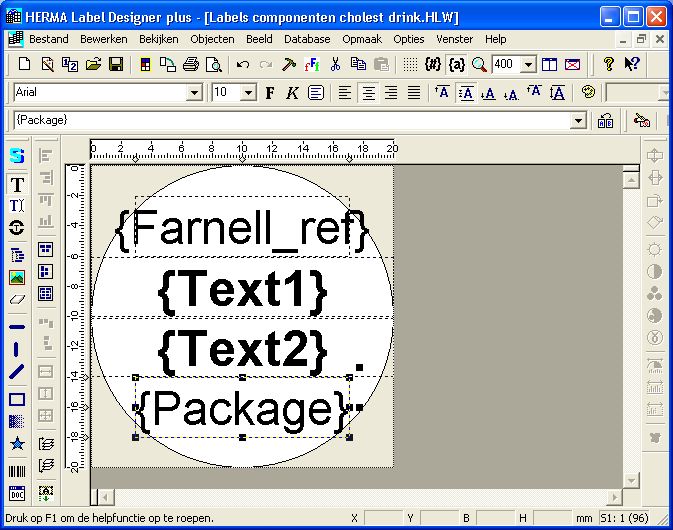The height and width of the screenshot is (530, 673).
Task: Toggle Bold formatting (F button)
Action: (x=270, y=93)
